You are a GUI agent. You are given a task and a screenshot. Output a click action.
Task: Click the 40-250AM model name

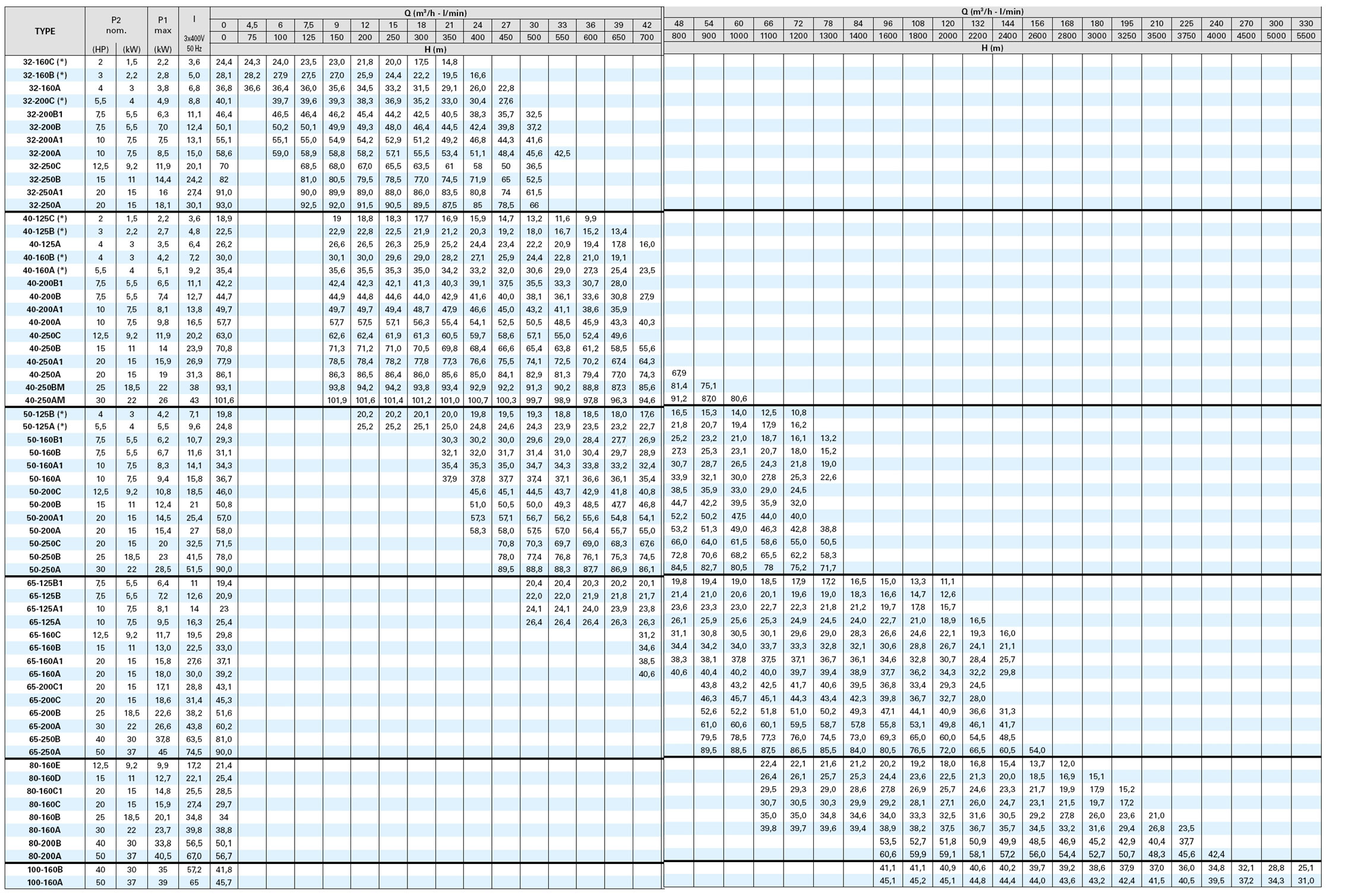coord(45,400)
